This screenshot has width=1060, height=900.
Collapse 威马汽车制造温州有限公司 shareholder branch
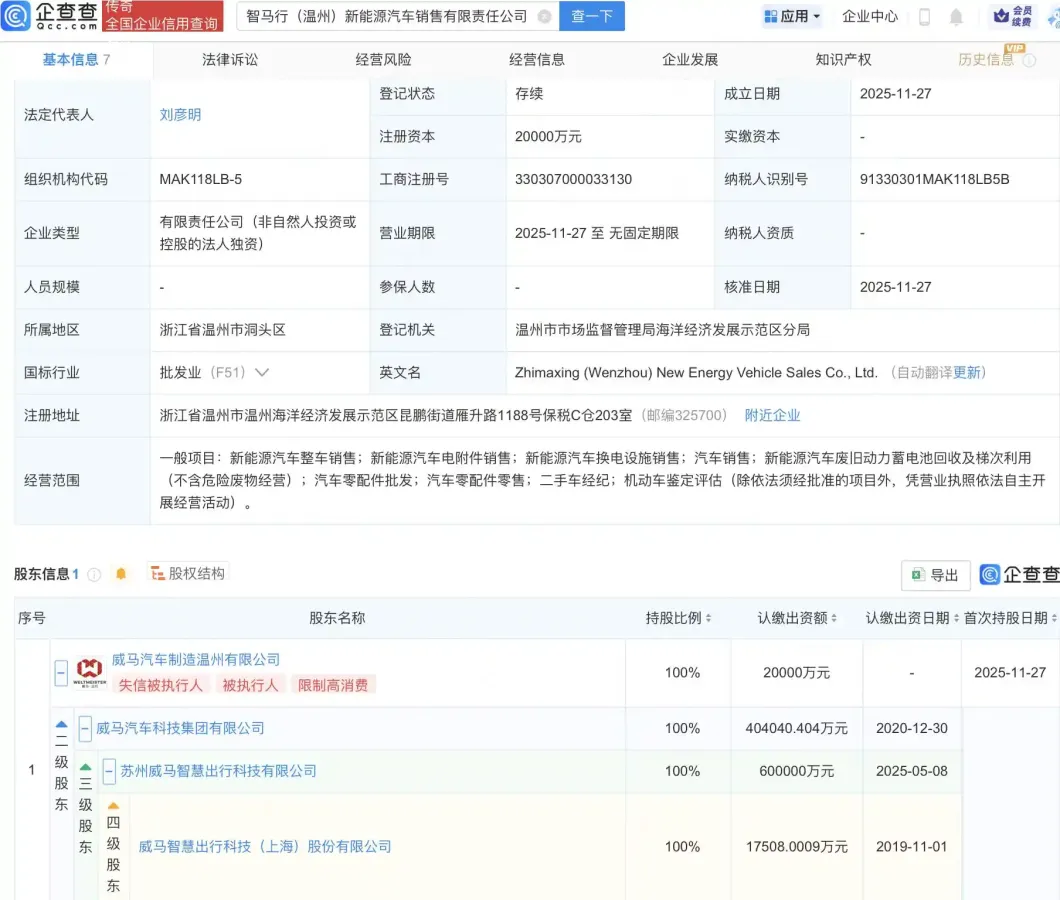pos(61,673)
